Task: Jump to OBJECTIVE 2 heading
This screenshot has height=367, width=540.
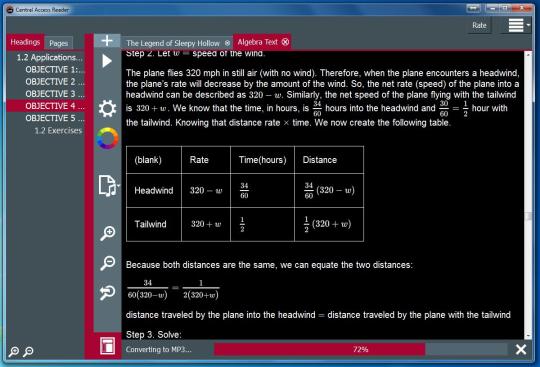Action: coord(55,82)
